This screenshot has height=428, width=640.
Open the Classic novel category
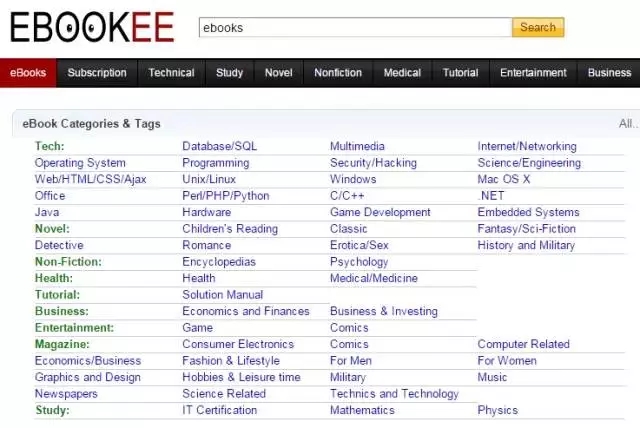coord(349,229)
